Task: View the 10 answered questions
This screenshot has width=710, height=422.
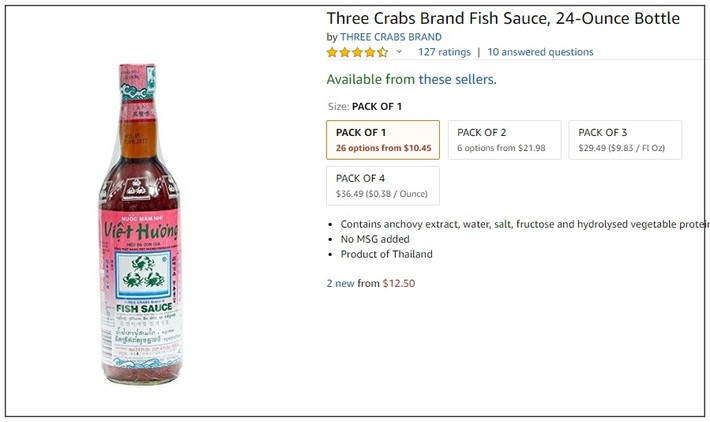Action: pyautogui.click(x=540, y=52)
